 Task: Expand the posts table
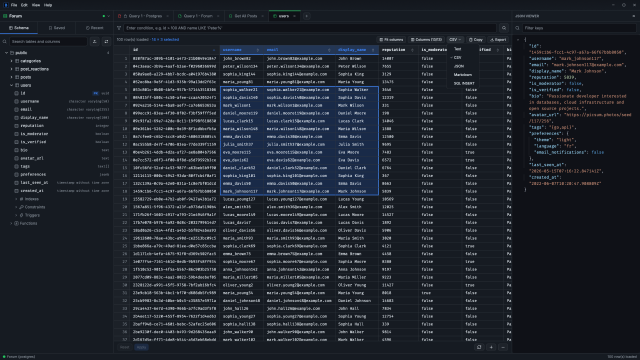[11, 77]
